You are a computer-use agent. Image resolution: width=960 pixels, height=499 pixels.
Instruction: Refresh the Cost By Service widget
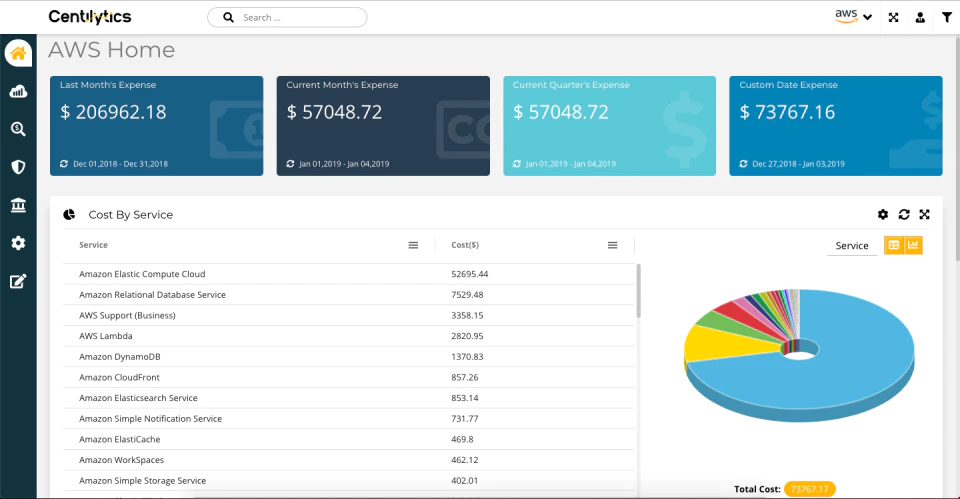point(904,214)
